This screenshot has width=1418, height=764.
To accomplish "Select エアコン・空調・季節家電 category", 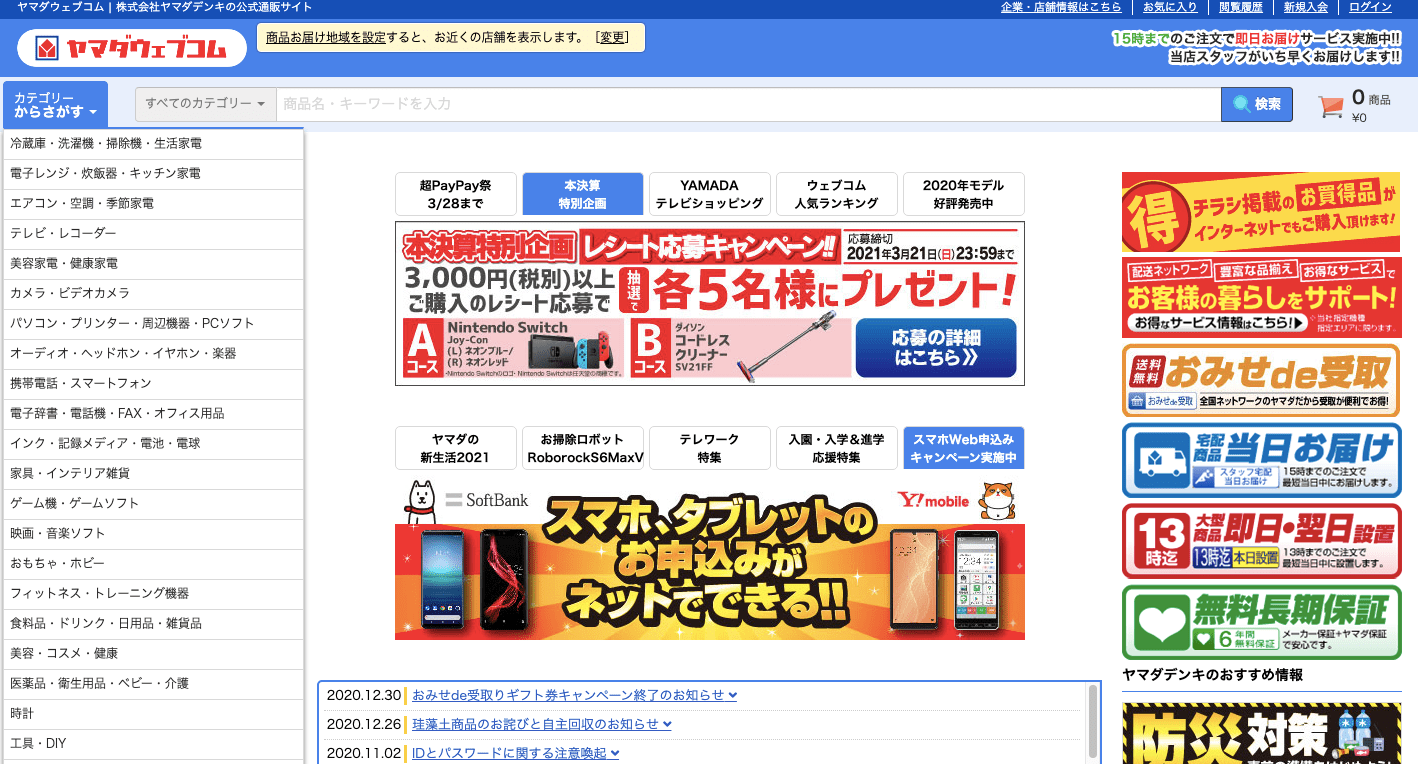I will [154, 204].
